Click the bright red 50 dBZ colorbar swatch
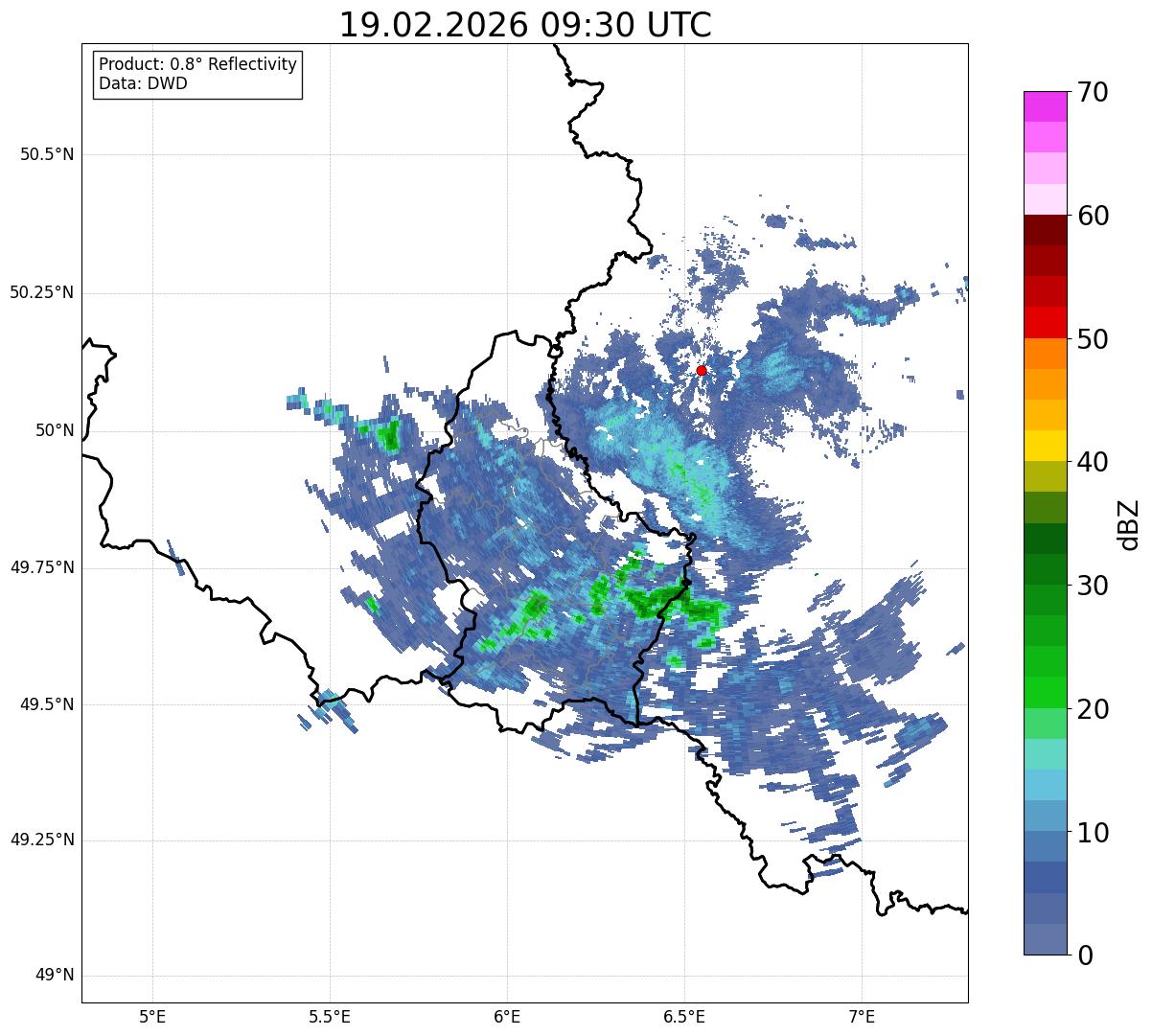The image size is (1152, 1036). 1045,323
